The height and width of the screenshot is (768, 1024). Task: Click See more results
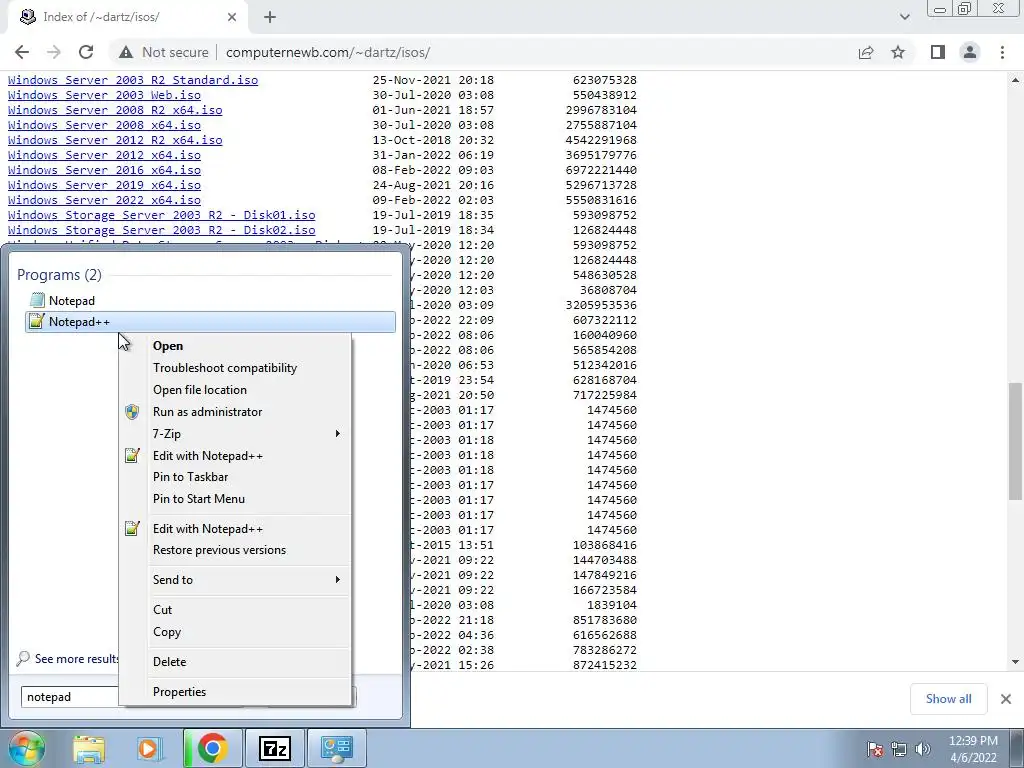tap(68, 659)
